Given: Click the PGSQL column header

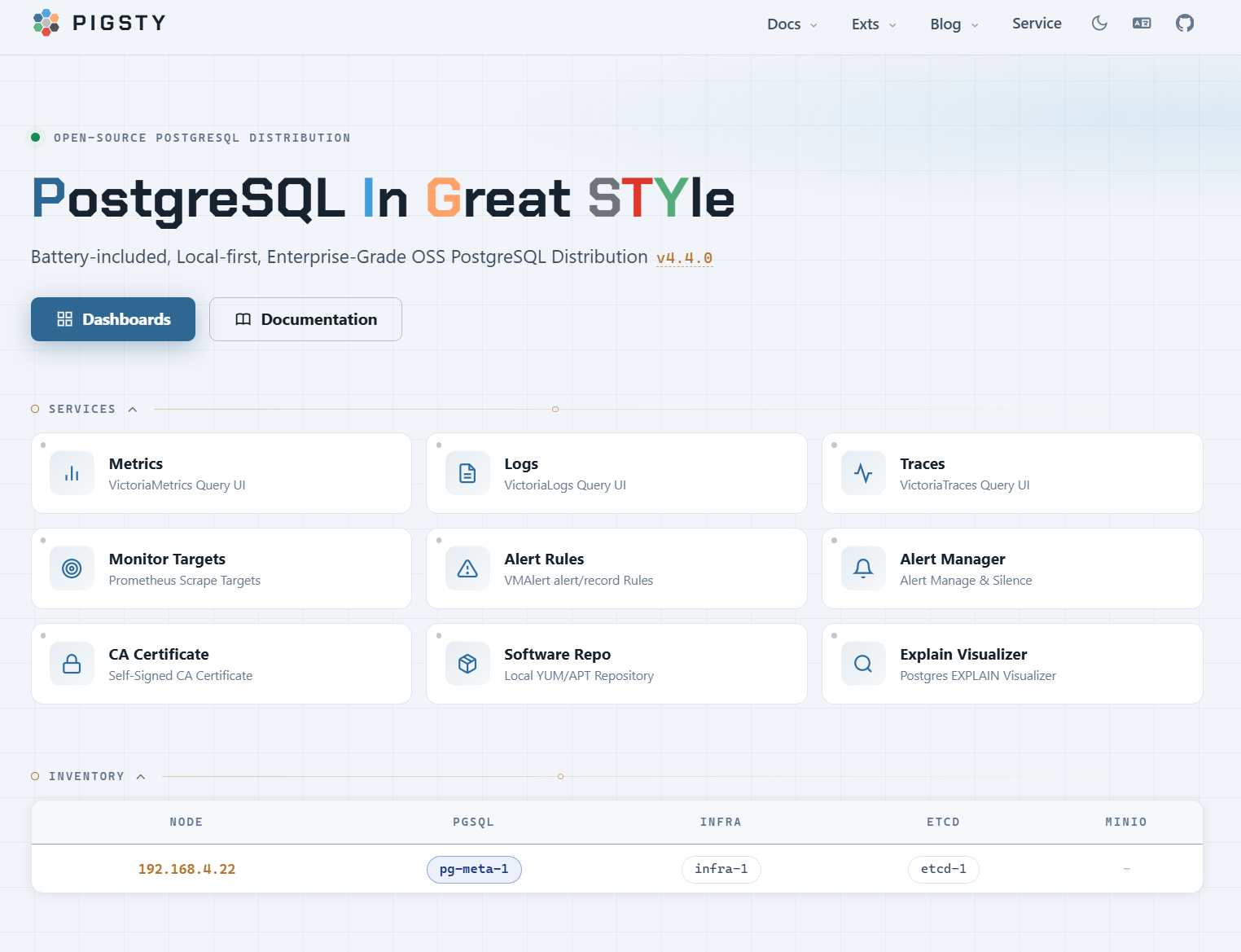Looking at the screenshot, I should 474,822.
